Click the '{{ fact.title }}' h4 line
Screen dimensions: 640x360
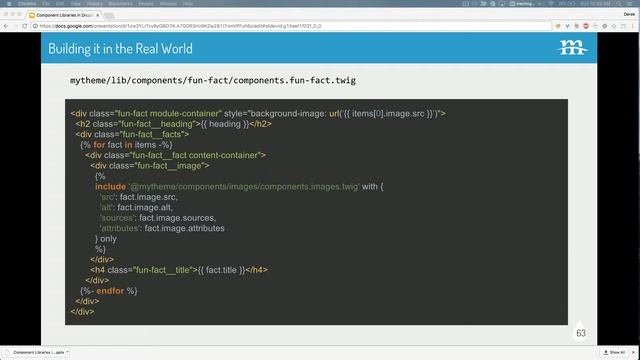pos(179,270)
